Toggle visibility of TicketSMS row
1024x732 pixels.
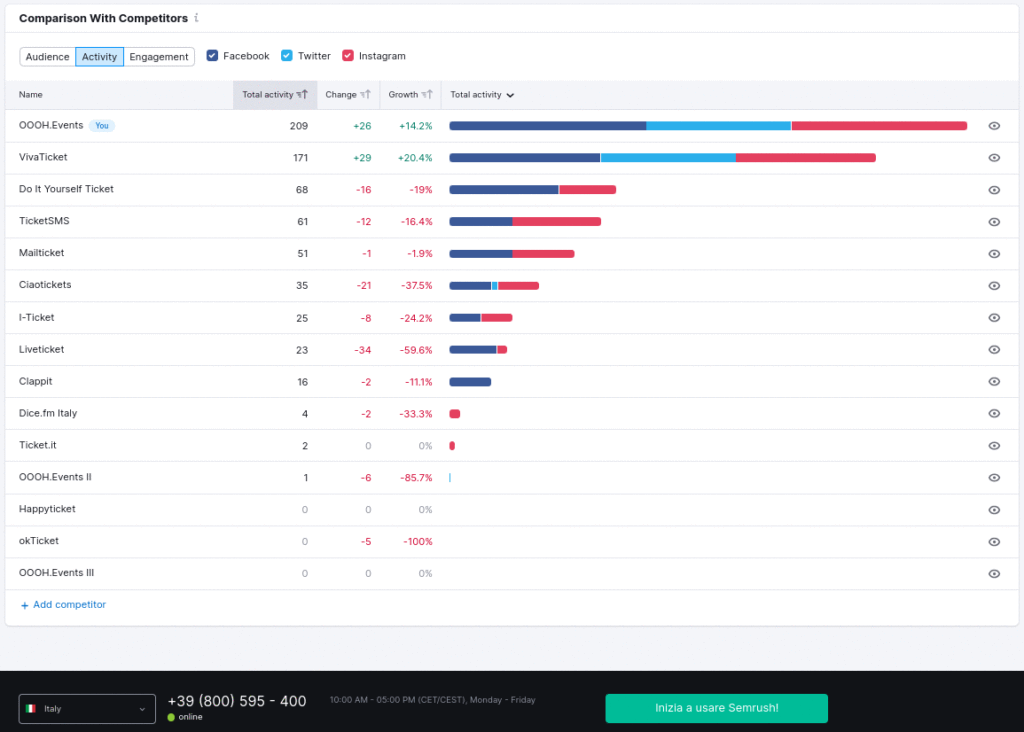click(x=994, y=222)
